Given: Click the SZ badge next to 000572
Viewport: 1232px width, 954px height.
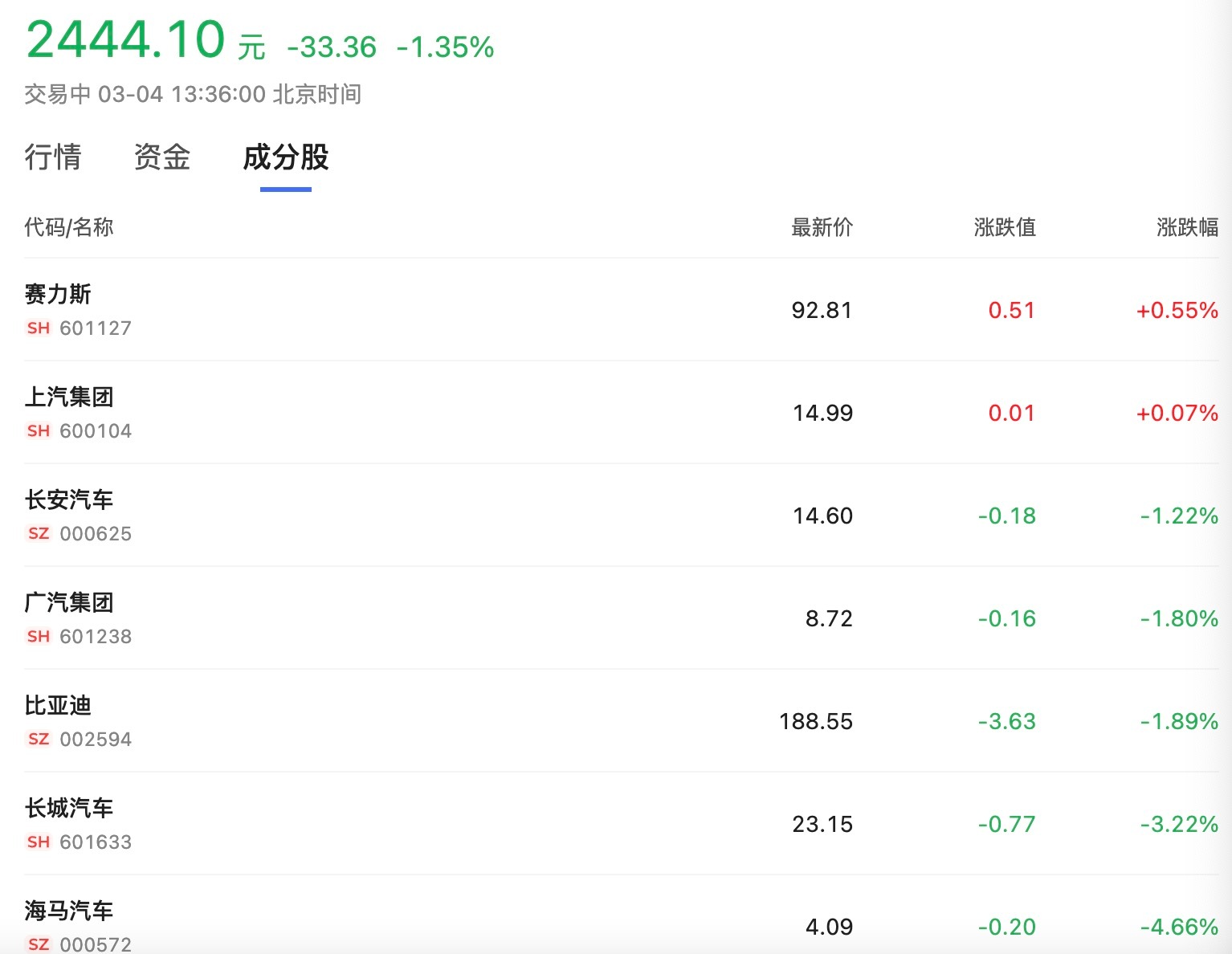Looking at the screenshot, I should pyautogui.click(x=39, y=944).
